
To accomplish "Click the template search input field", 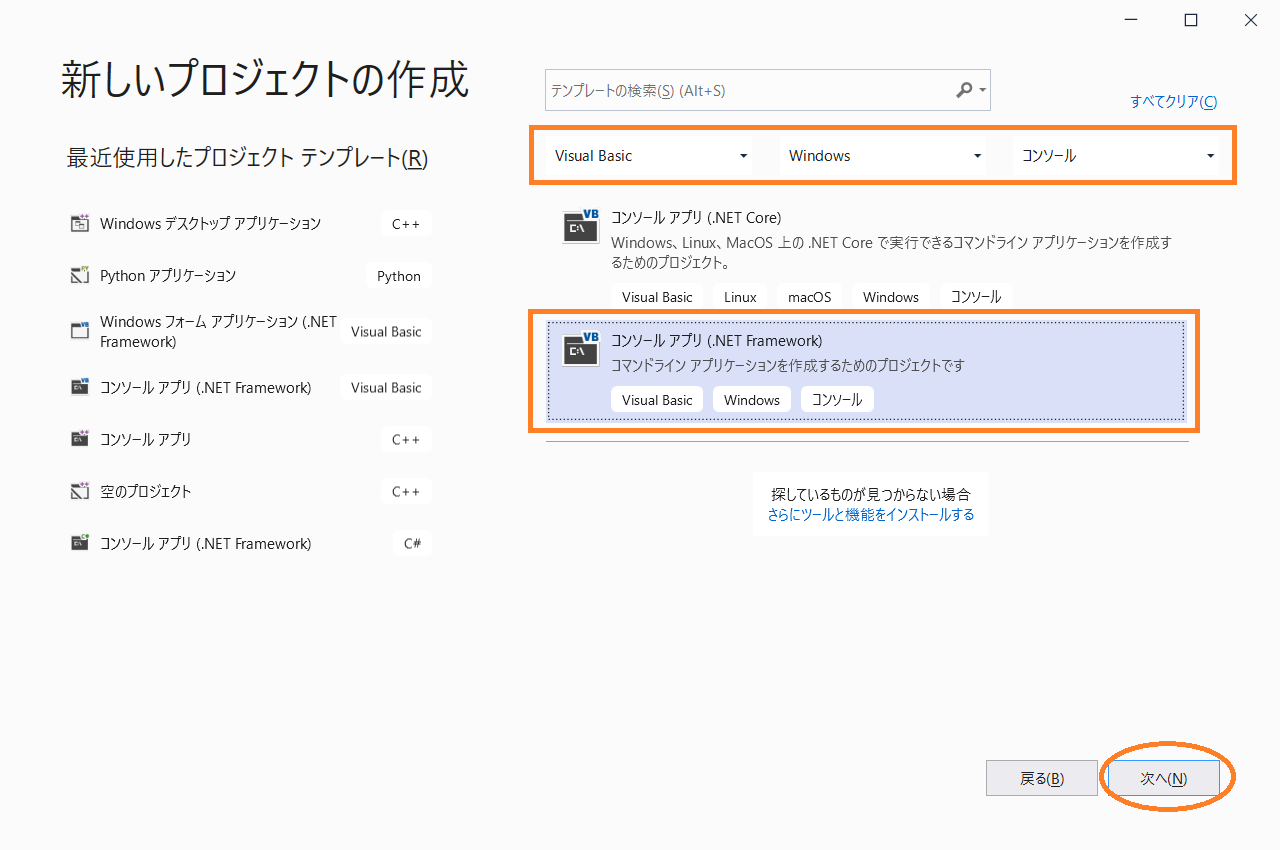I will coord(750,90).
